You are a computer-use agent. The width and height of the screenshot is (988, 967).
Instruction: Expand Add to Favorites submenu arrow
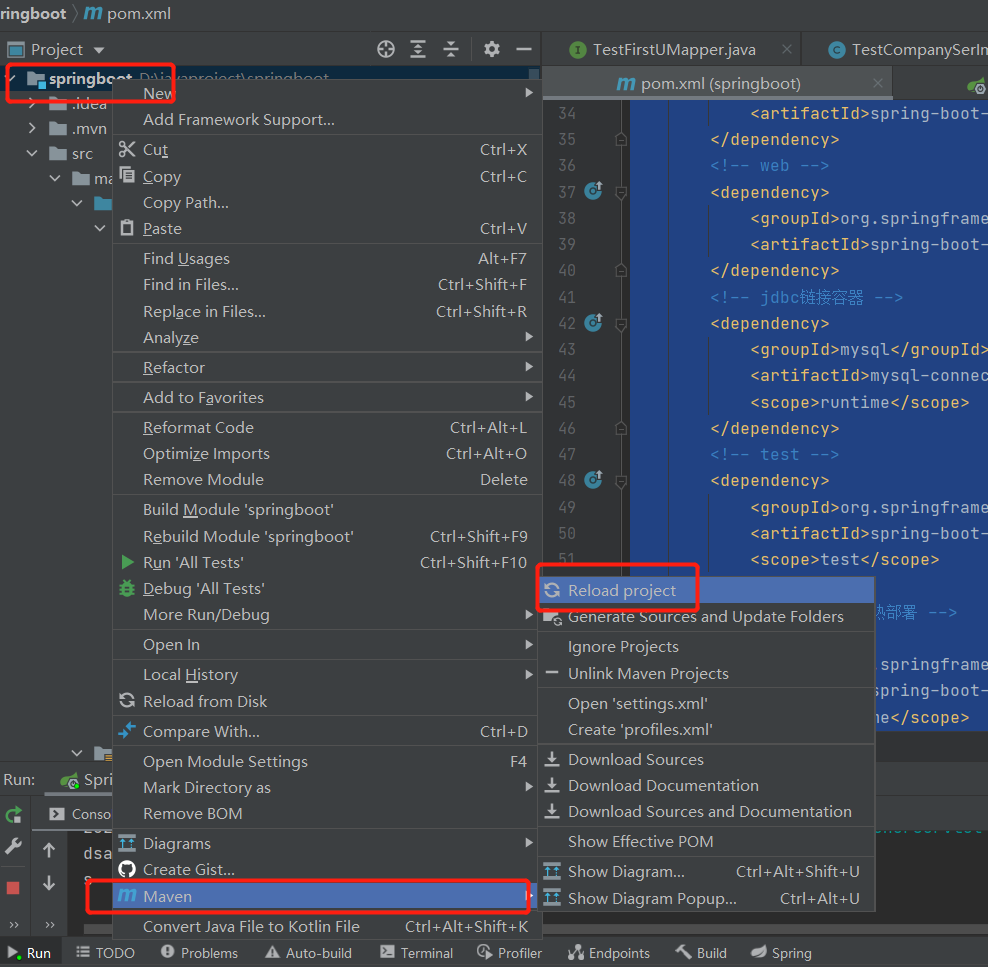pyautogui.click(x=529, y=397)
